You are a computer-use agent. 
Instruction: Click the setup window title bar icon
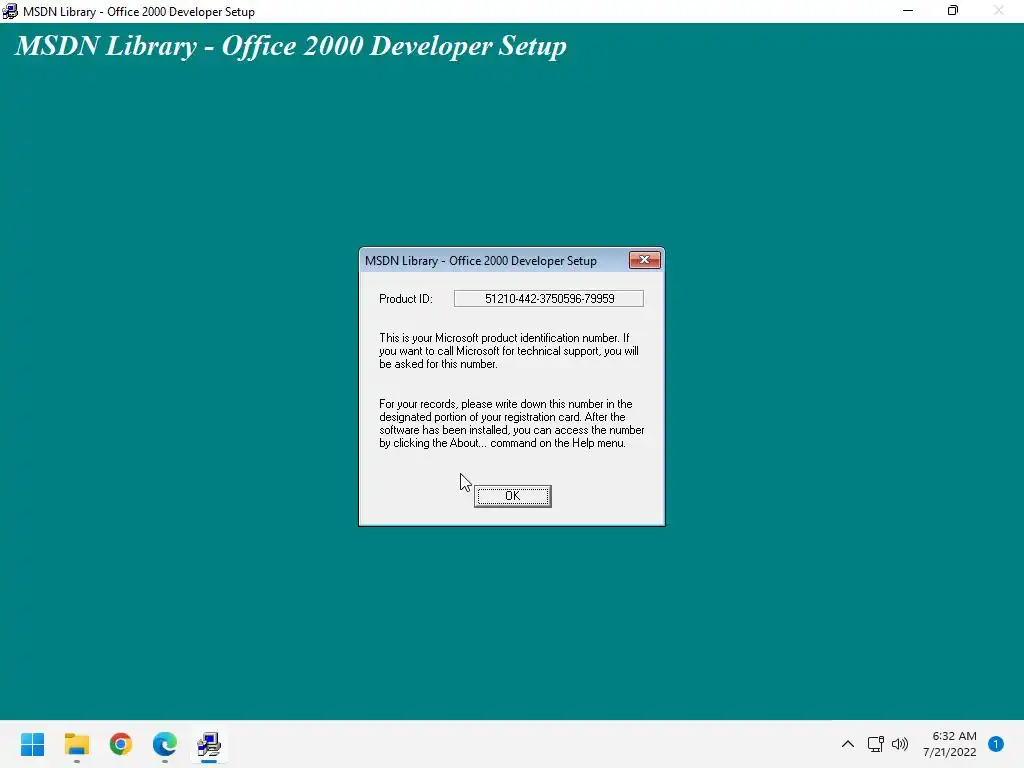click(10, 11)
